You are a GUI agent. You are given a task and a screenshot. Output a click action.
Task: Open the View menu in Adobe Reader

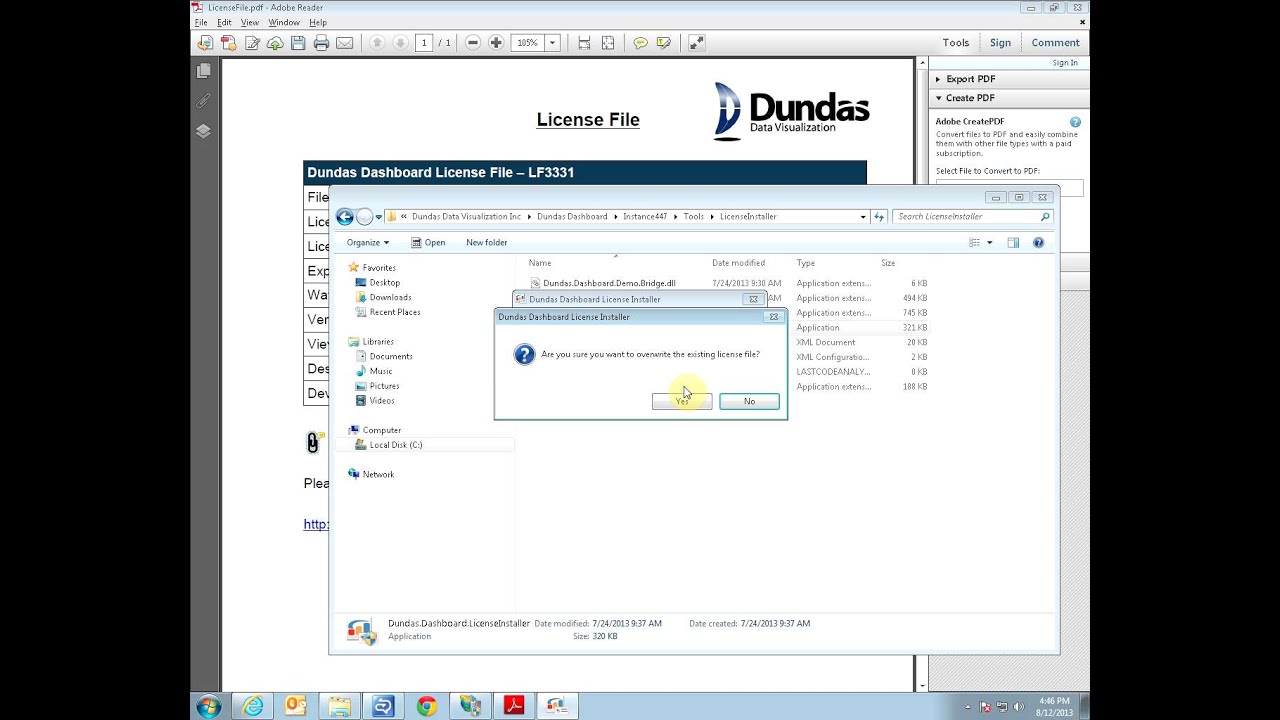[x=250, y=22]
